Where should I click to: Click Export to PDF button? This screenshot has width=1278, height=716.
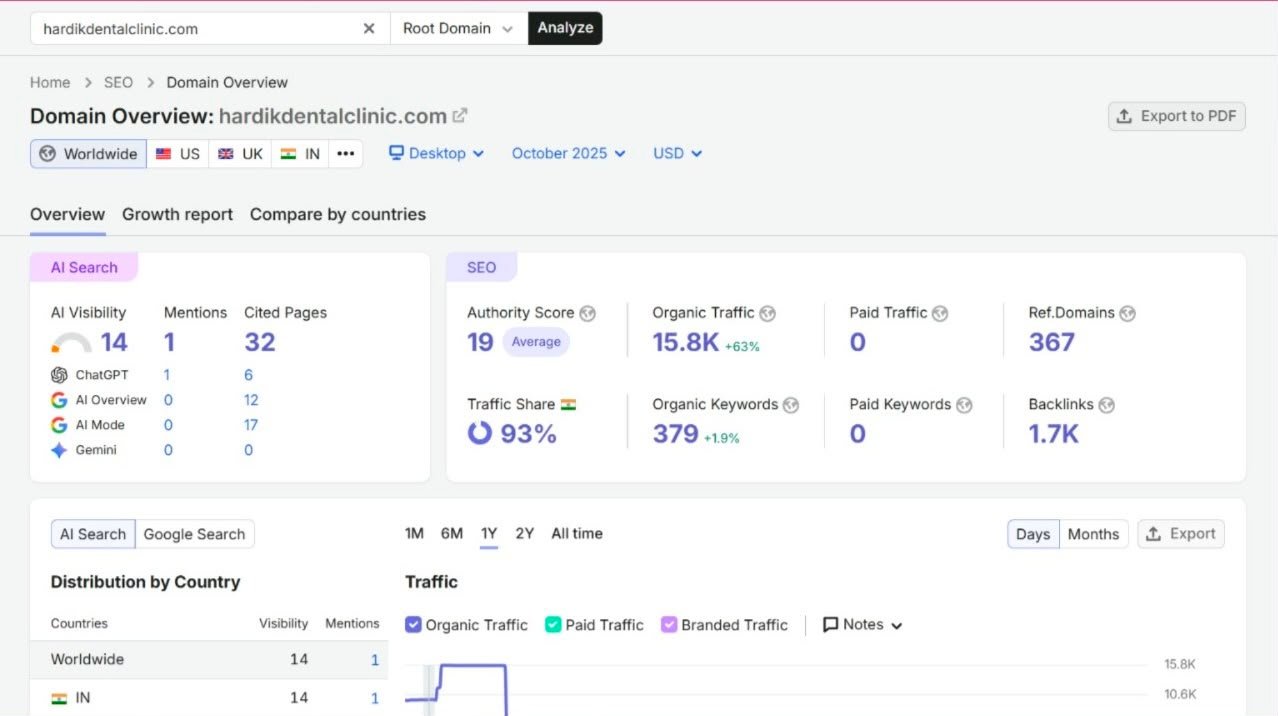coord(1176,116)
